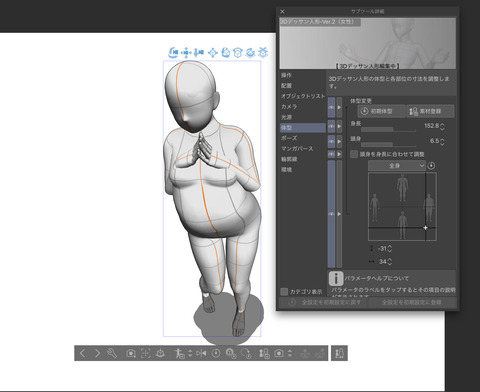Image resolution: width=480 pixels, height=392 pixels.
Task: Toggle eye visibility for 身長 row
Action: [x=331, y=126]
